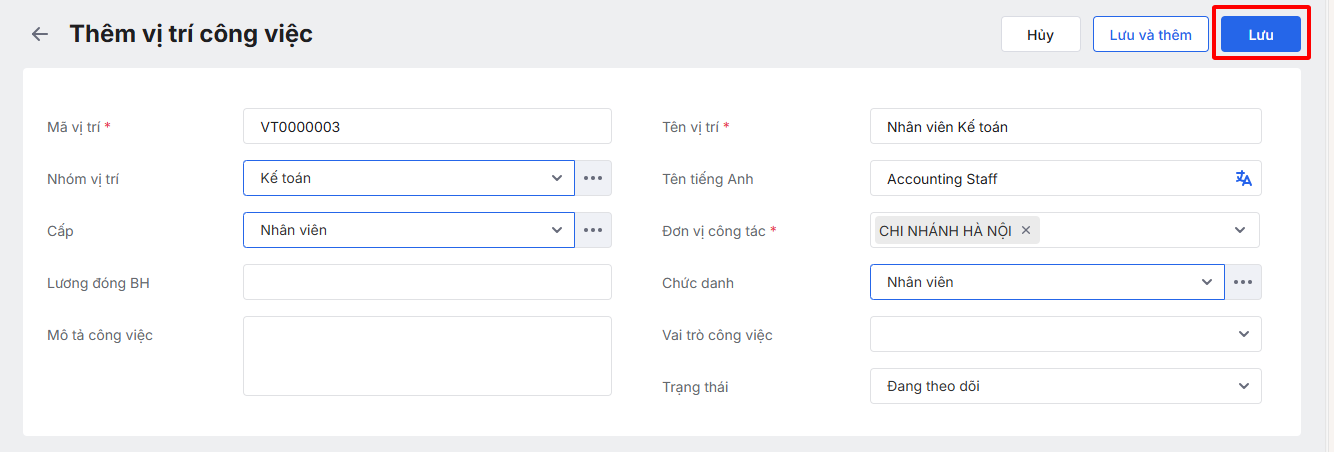
Task: Click the back arrow icon
Action: click(x=40, y=34)
